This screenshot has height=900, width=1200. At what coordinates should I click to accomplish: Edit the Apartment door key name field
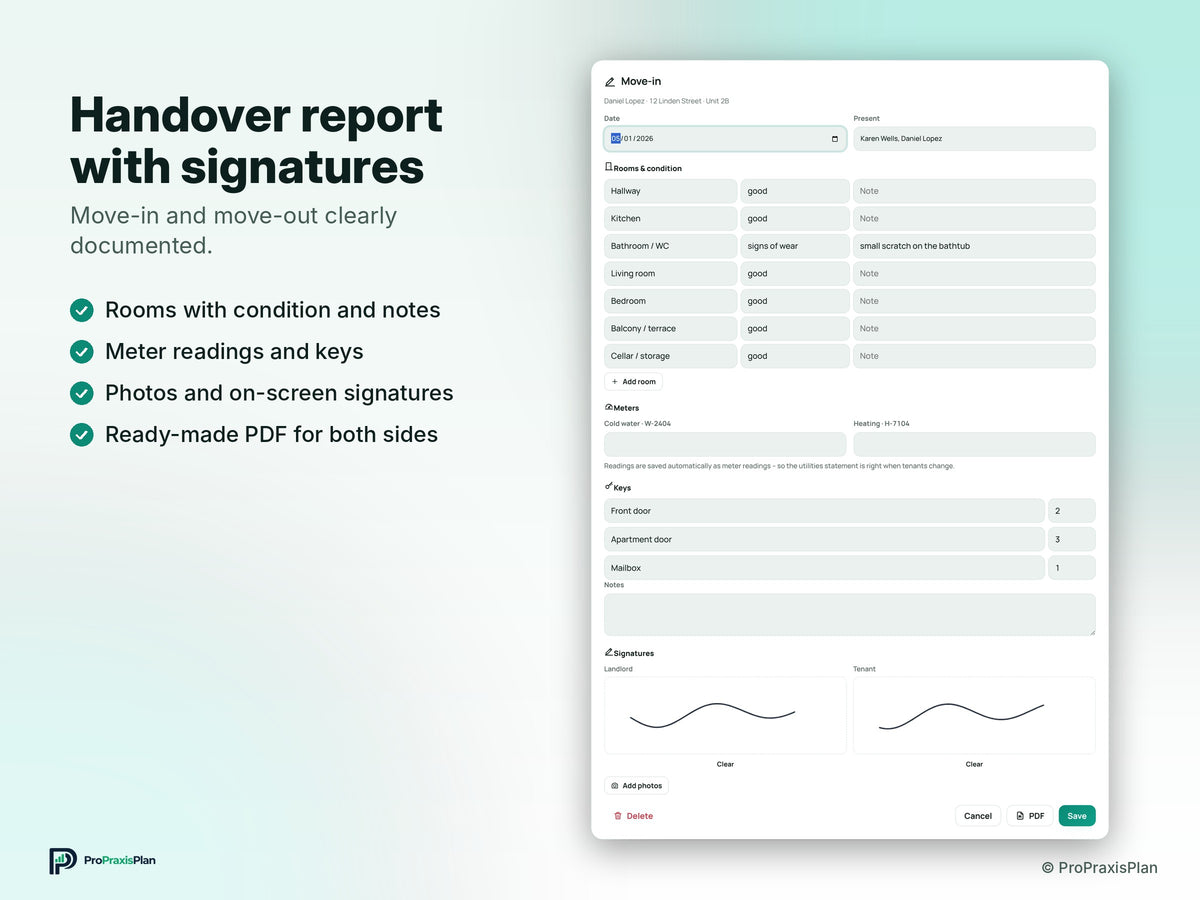coord(824,540)
